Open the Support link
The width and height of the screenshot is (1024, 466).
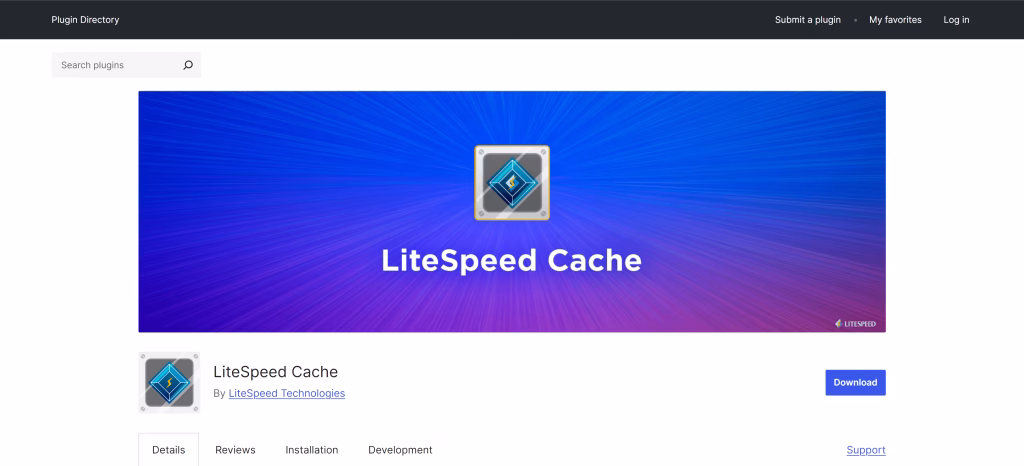click(866, 450)
